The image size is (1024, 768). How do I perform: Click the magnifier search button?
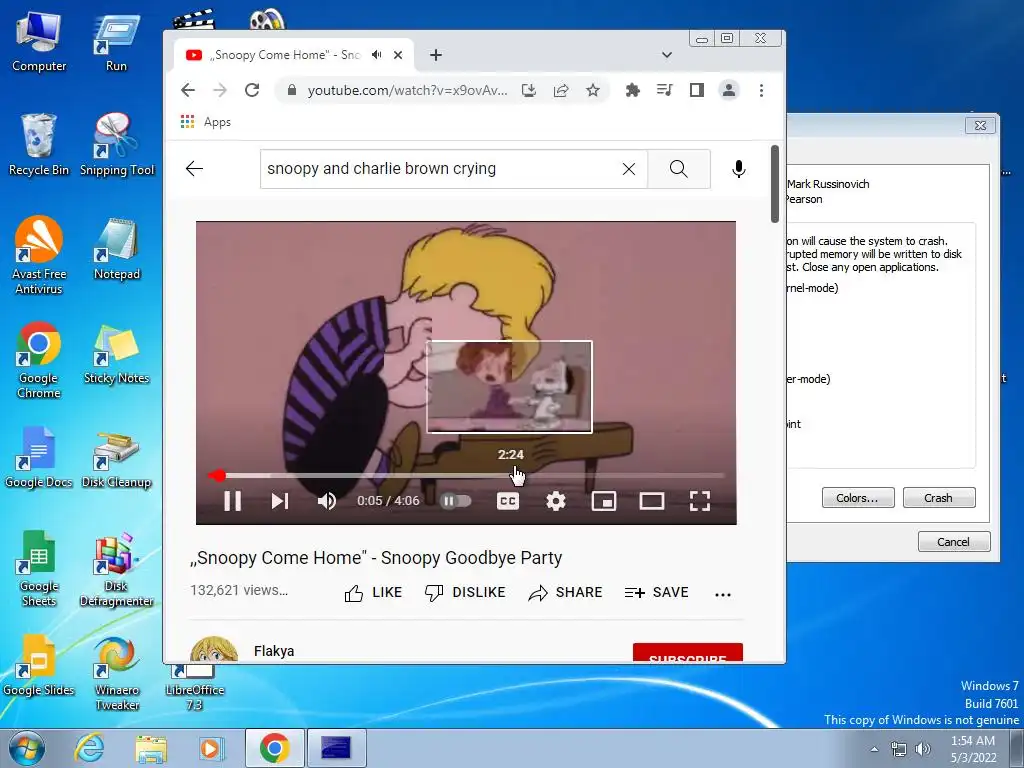coord(679,169)
